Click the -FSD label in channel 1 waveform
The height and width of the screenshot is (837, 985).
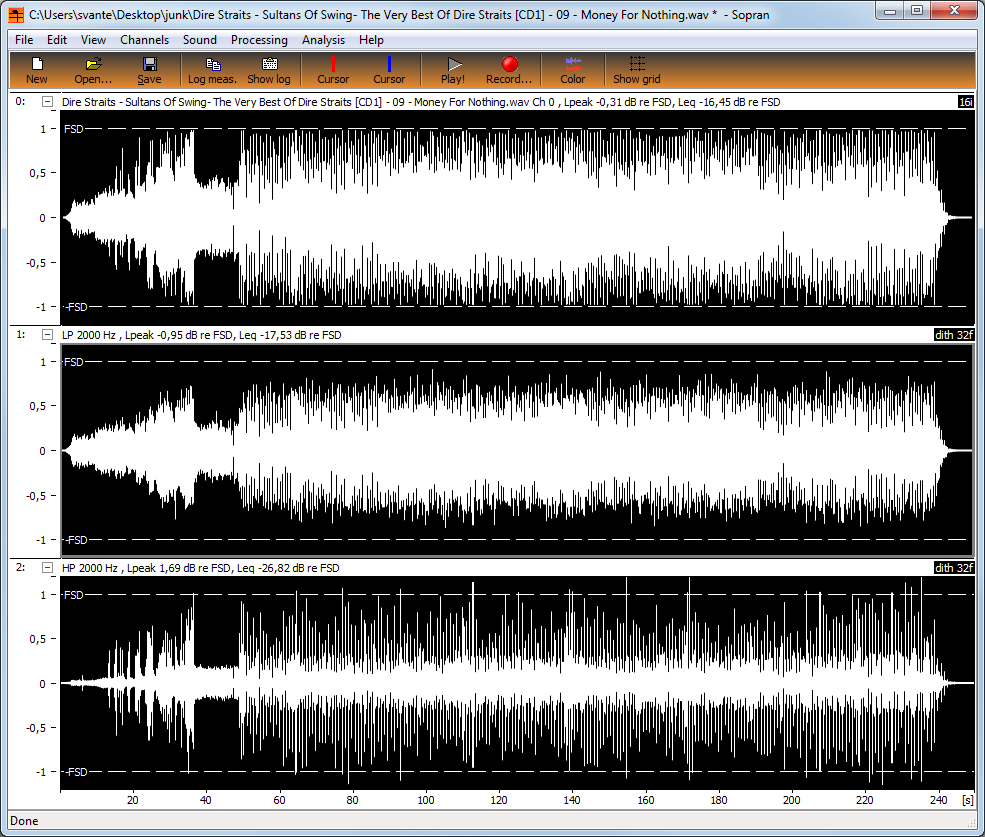pos(76,540)
